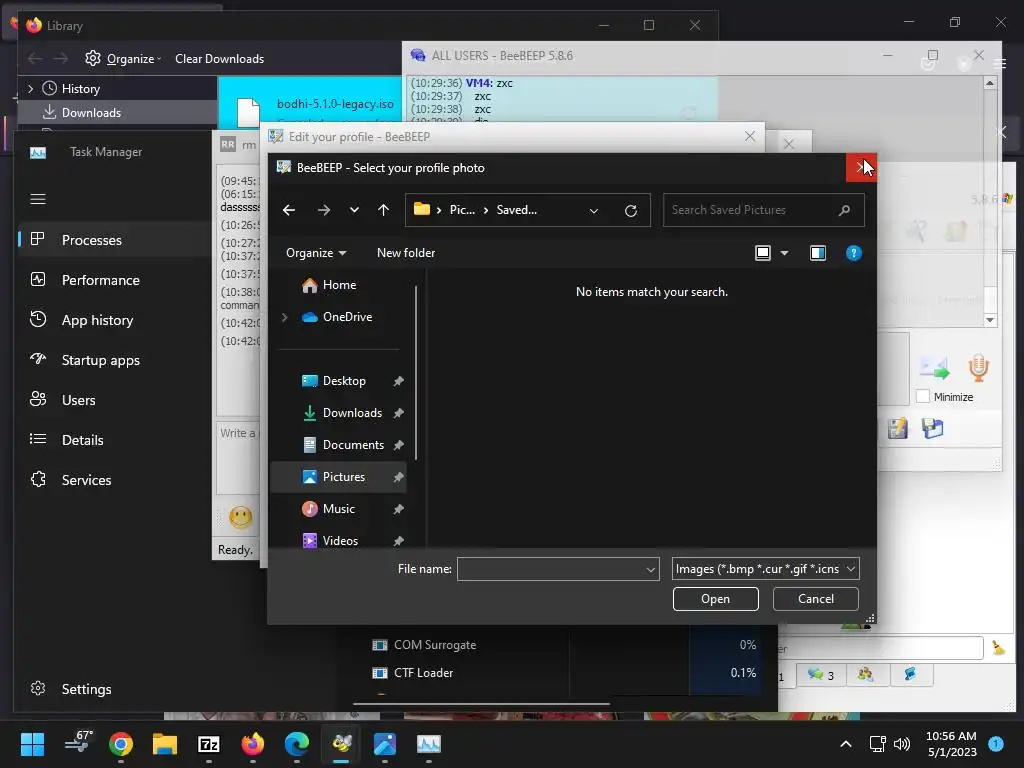Open Google Chrome from the taskbar
The height and width of the screenshot is (768, 1024).
pos(121,744)
